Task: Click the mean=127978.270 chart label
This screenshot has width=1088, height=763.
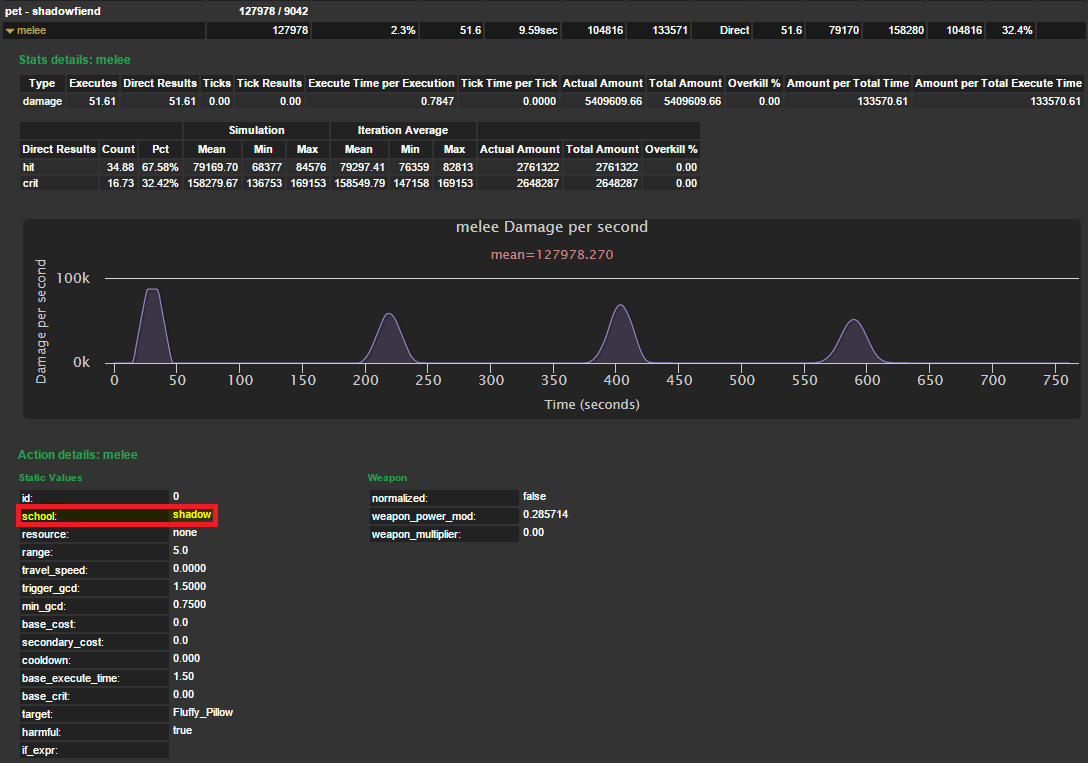Action: pyautogui.click(x=551, y=254)
